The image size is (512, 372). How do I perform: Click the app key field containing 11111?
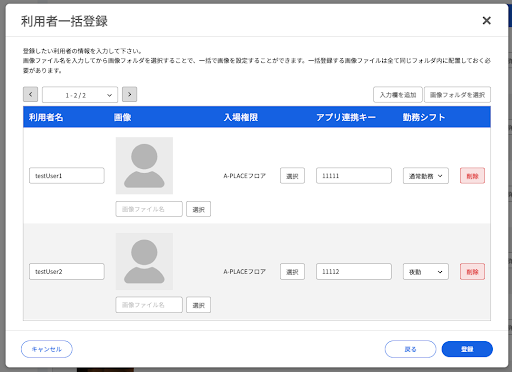point(354,176)
